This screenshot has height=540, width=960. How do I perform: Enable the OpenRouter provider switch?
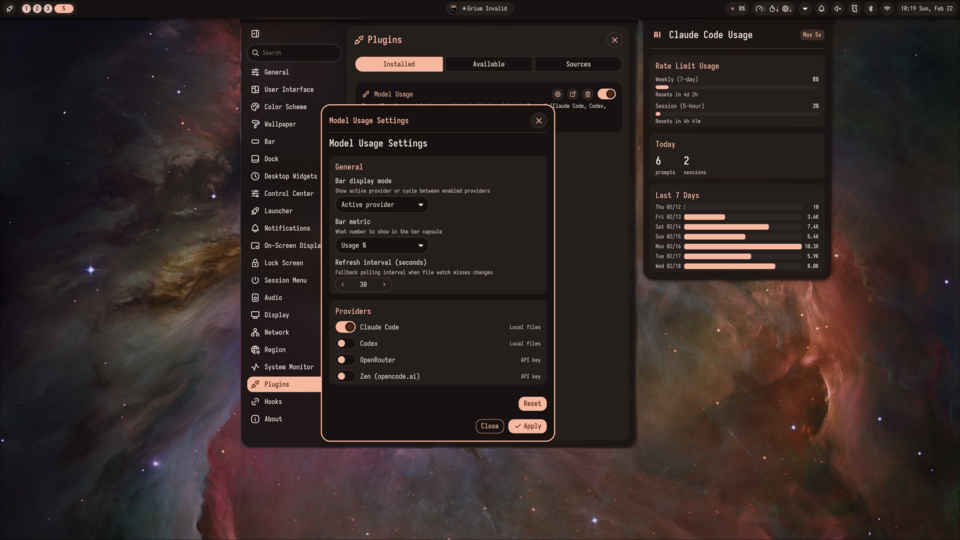345,360
